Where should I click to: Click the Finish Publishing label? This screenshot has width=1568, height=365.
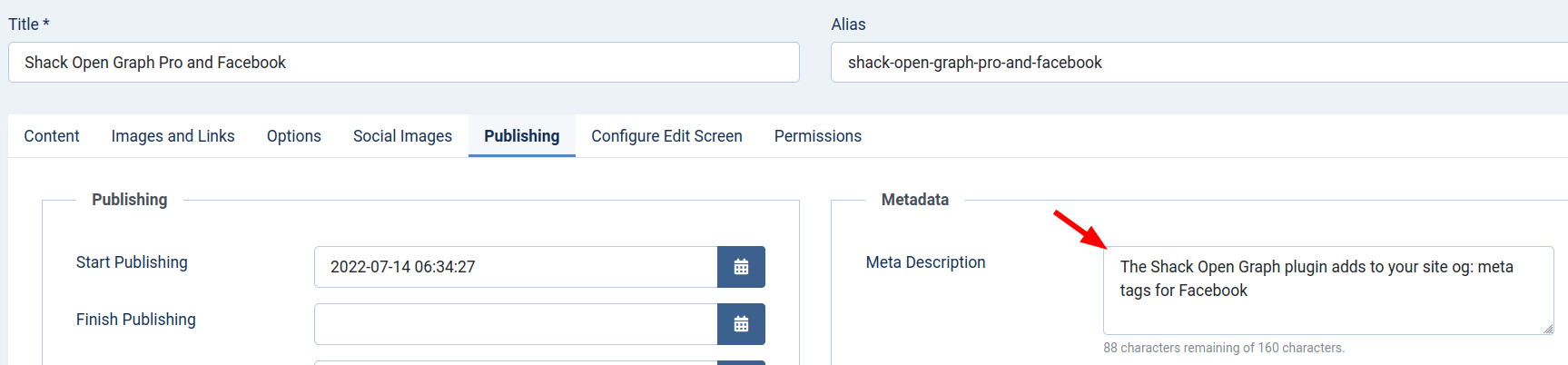136,320
